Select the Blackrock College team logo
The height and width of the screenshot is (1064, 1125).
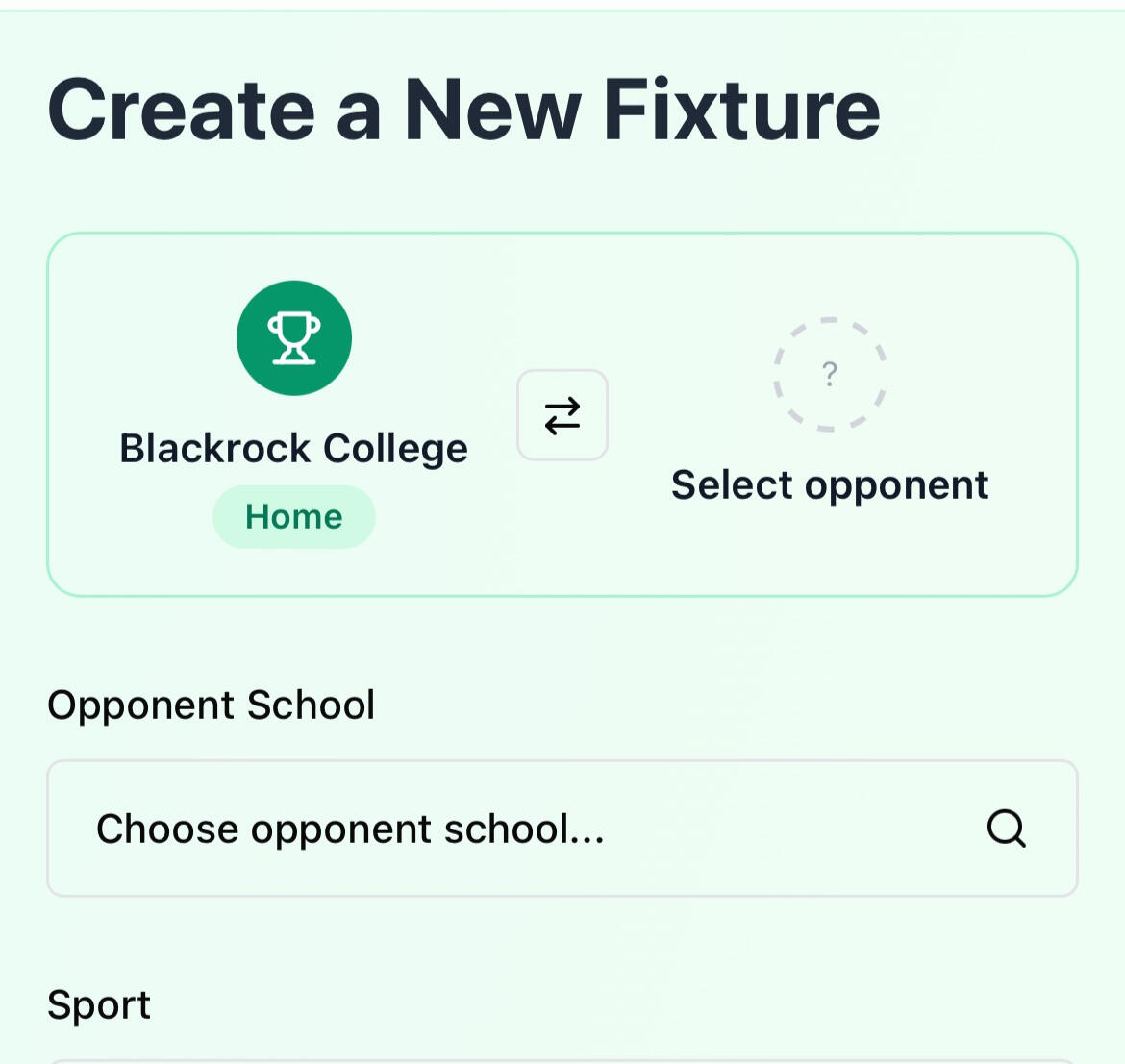[x=294, y=338]
